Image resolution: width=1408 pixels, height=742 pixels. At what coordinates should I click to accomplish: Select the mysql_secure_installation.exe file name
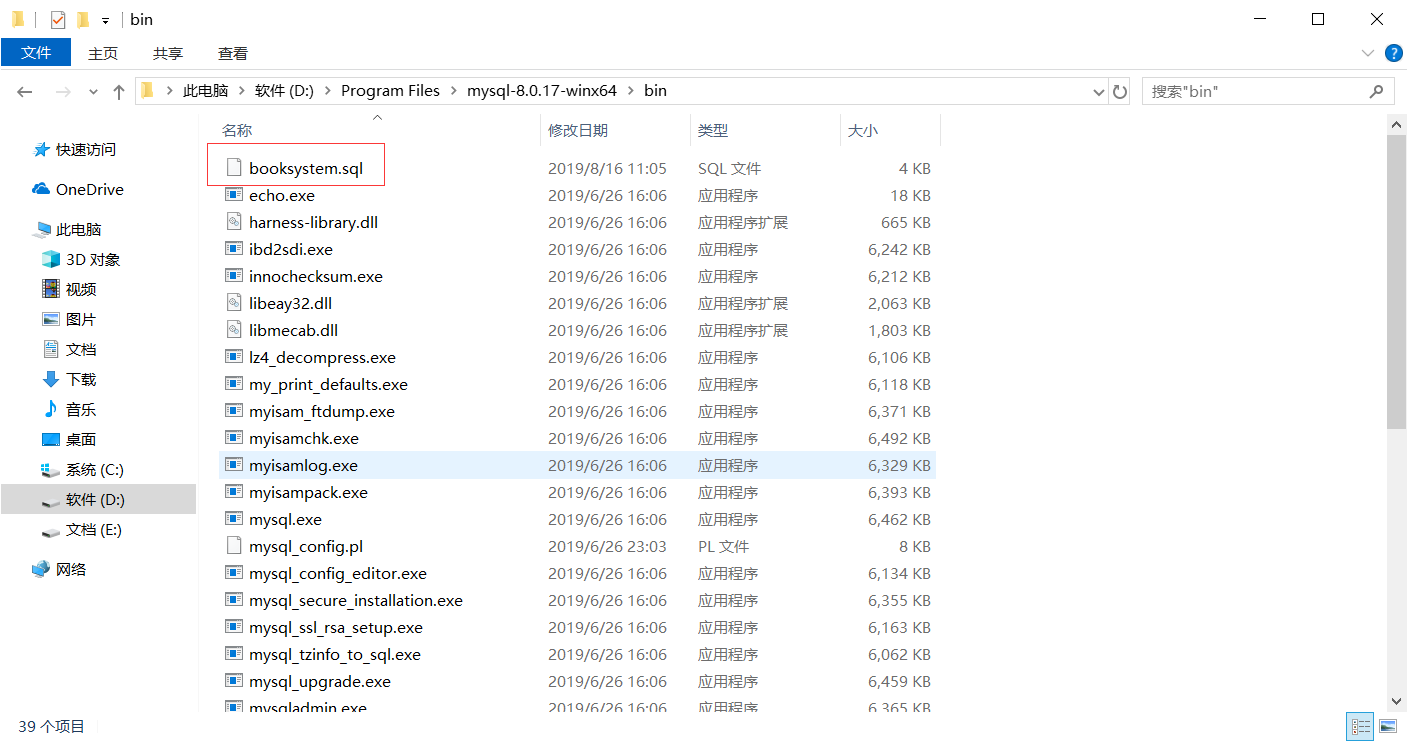coord(356,600)
